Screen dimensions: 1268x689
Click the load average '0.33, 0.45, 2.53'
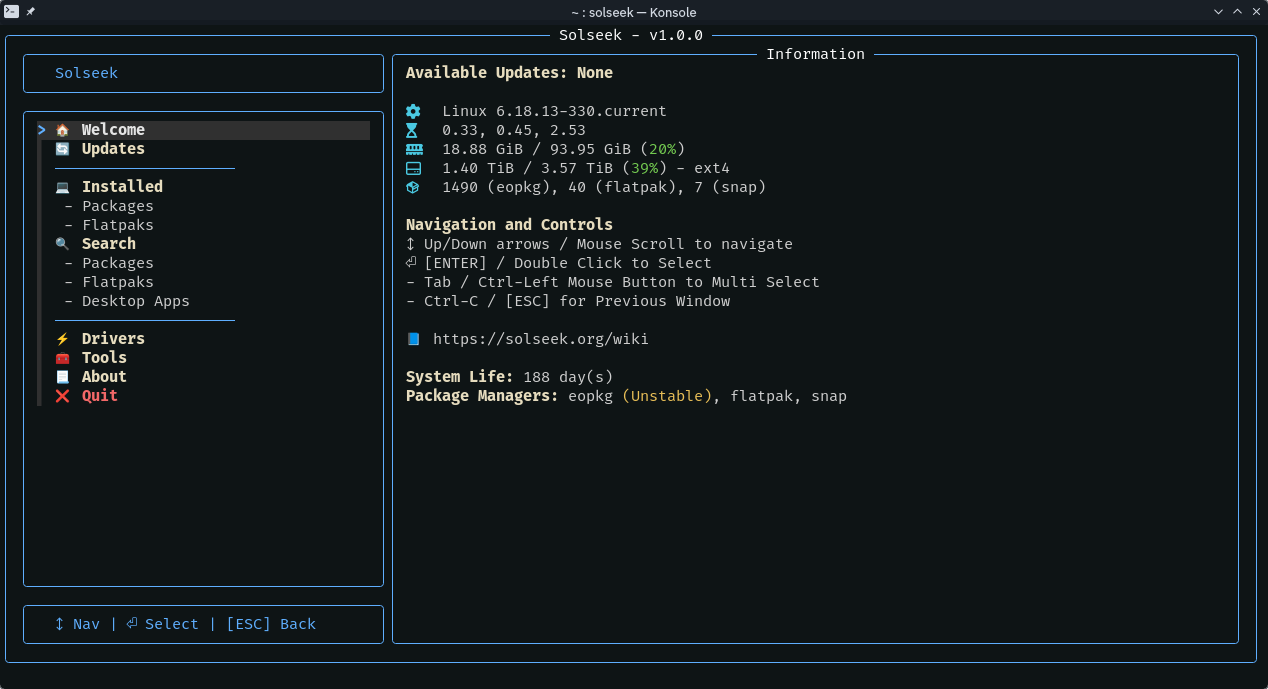click(514, 130)
